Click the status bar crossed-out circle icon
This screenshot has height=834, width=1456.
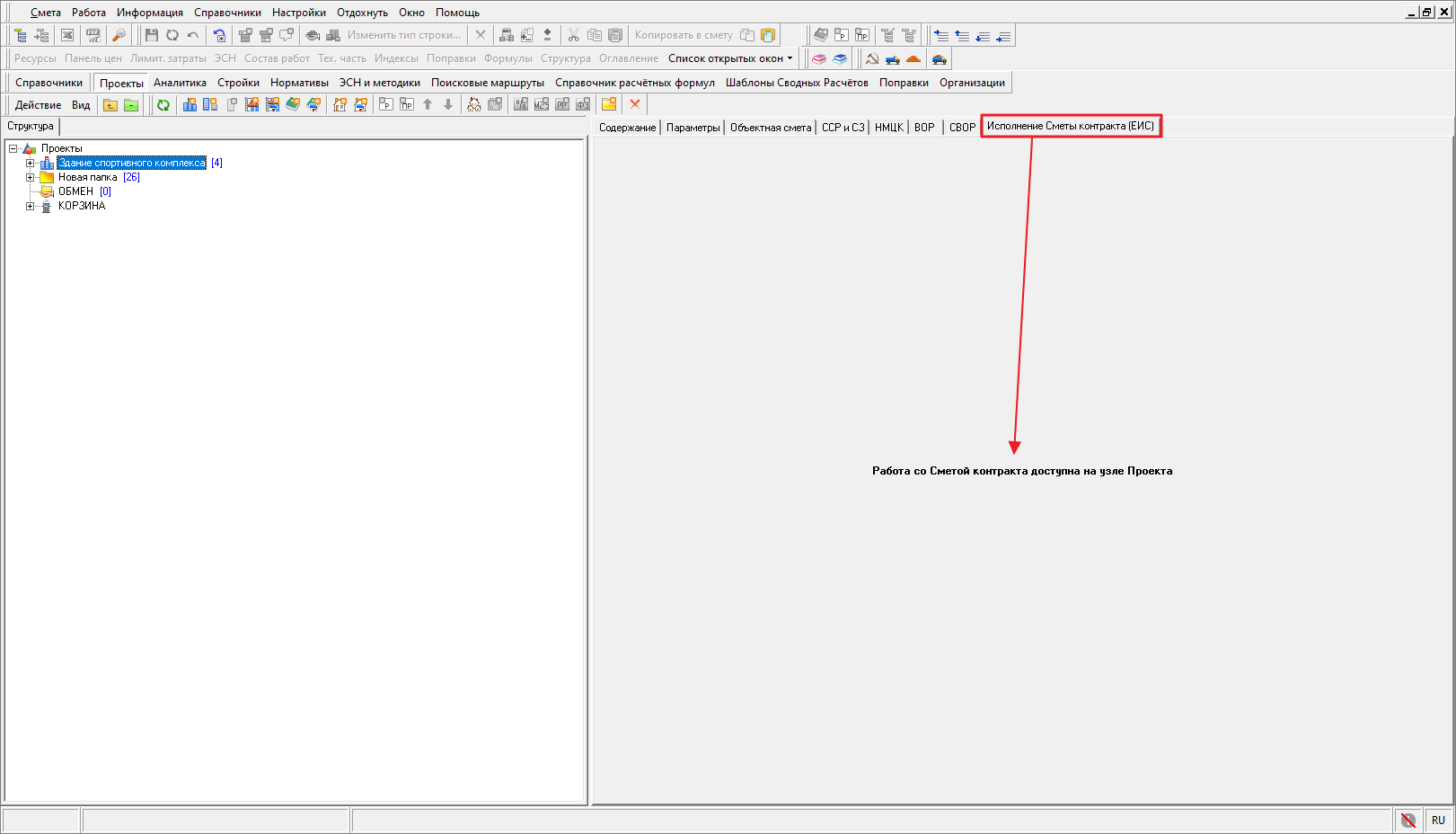coord(1408,821)
